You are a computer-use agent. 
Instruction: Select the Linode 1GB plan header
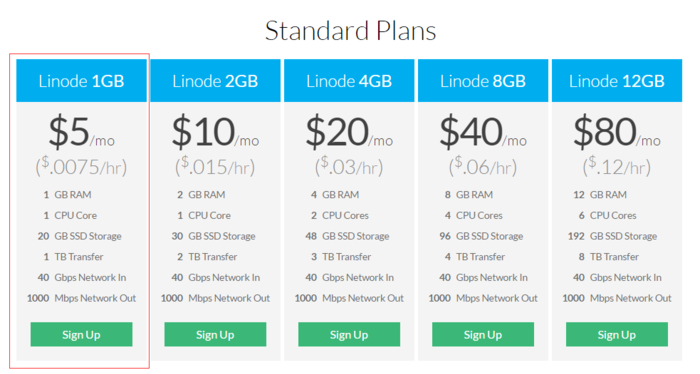[81, 81]
